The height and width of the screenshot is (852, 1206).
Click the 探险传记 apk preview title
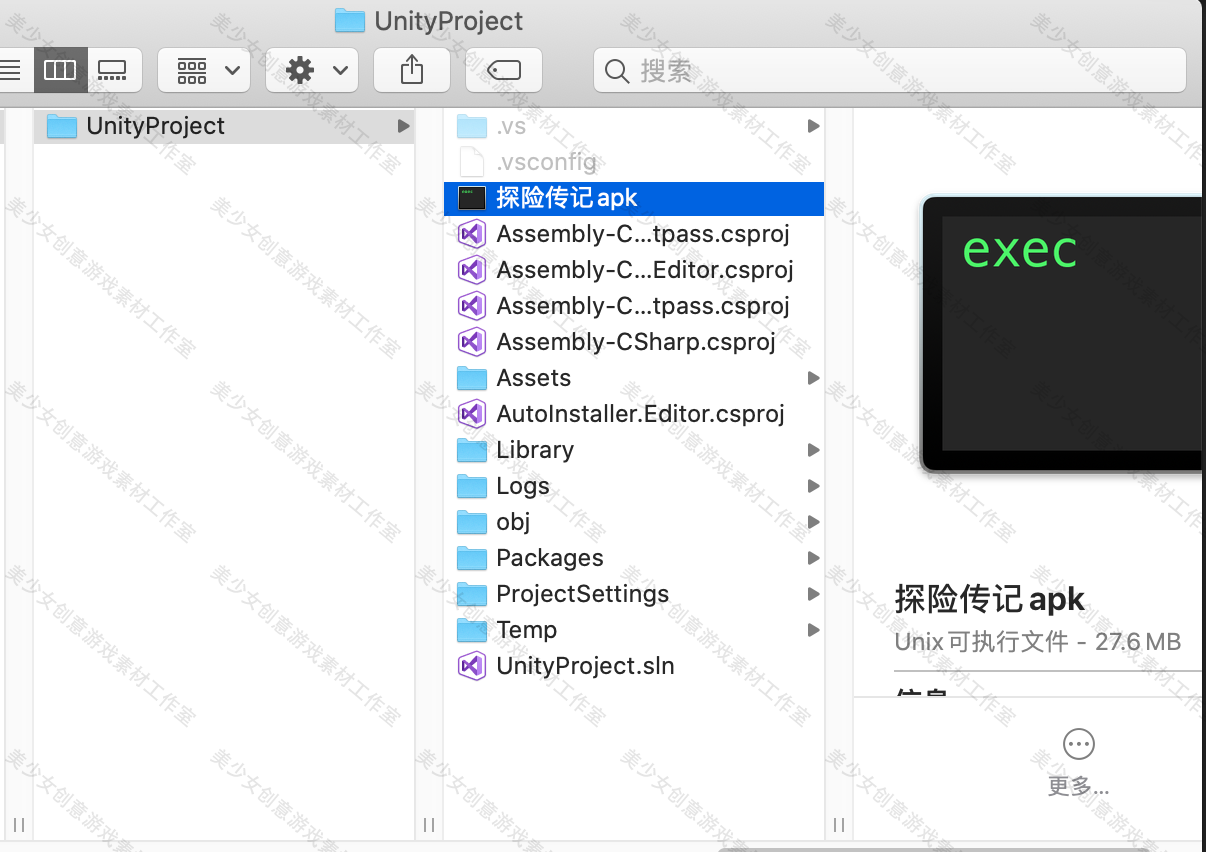click(990, 599)
